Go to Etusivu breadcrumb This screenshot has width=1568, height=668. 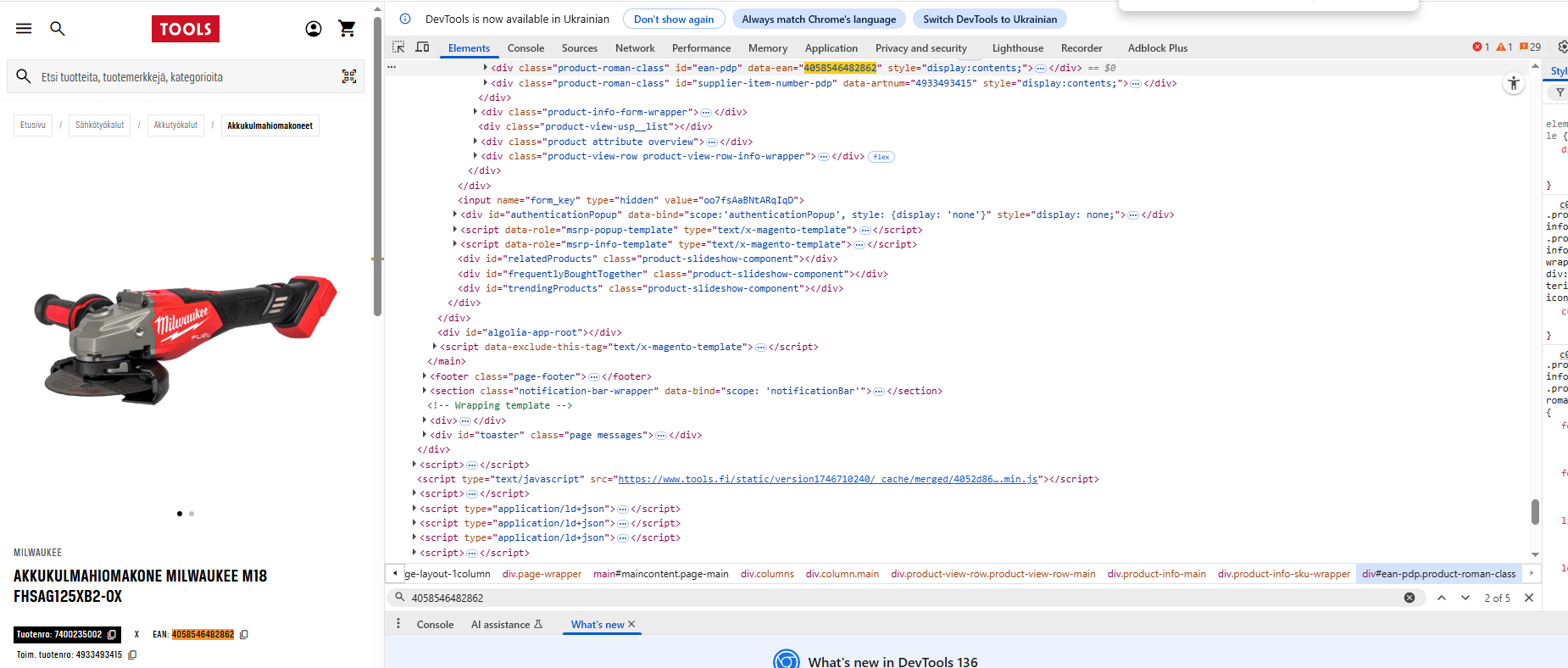click(33, 125)
